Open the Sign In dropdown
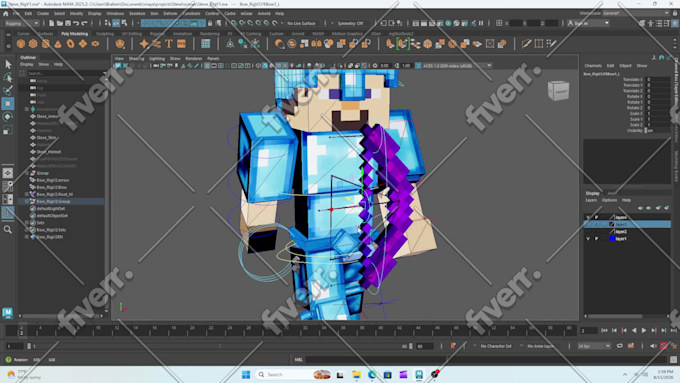680x383 pixels. tap(589, 23)
